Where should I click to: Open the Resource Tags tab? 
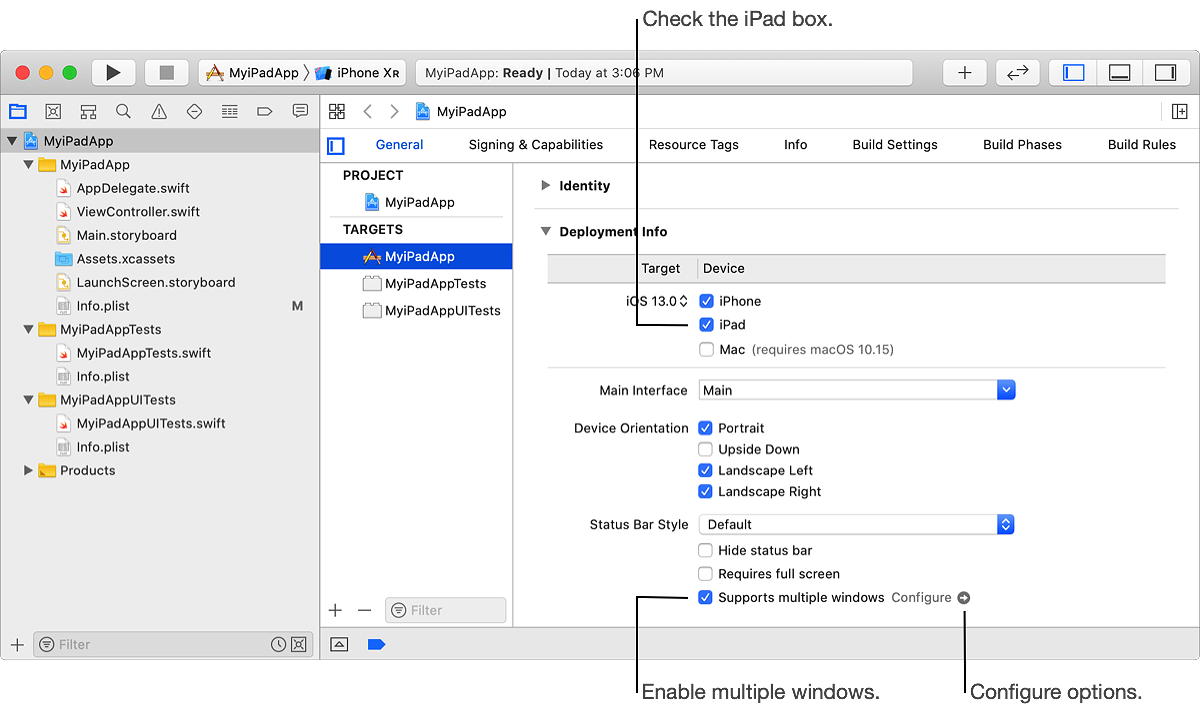pyautogui.click(x=694, y=145)
